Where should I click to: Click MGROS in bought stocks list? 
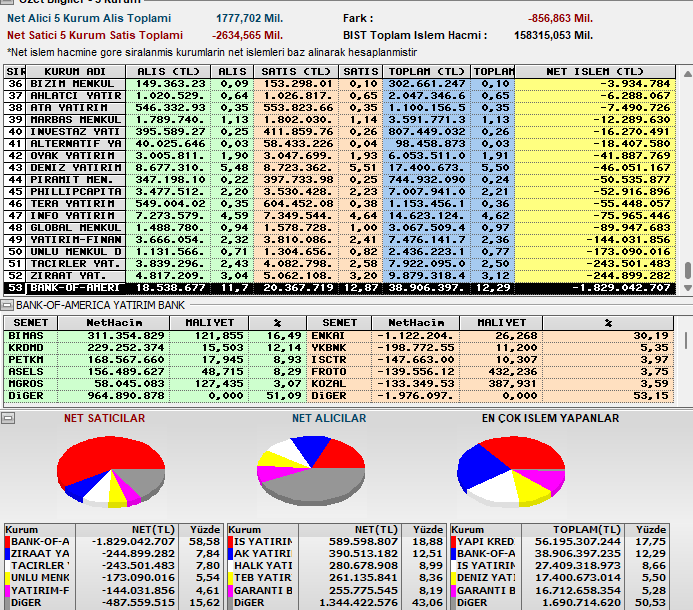pyautogui.click(x=26, y=384)
